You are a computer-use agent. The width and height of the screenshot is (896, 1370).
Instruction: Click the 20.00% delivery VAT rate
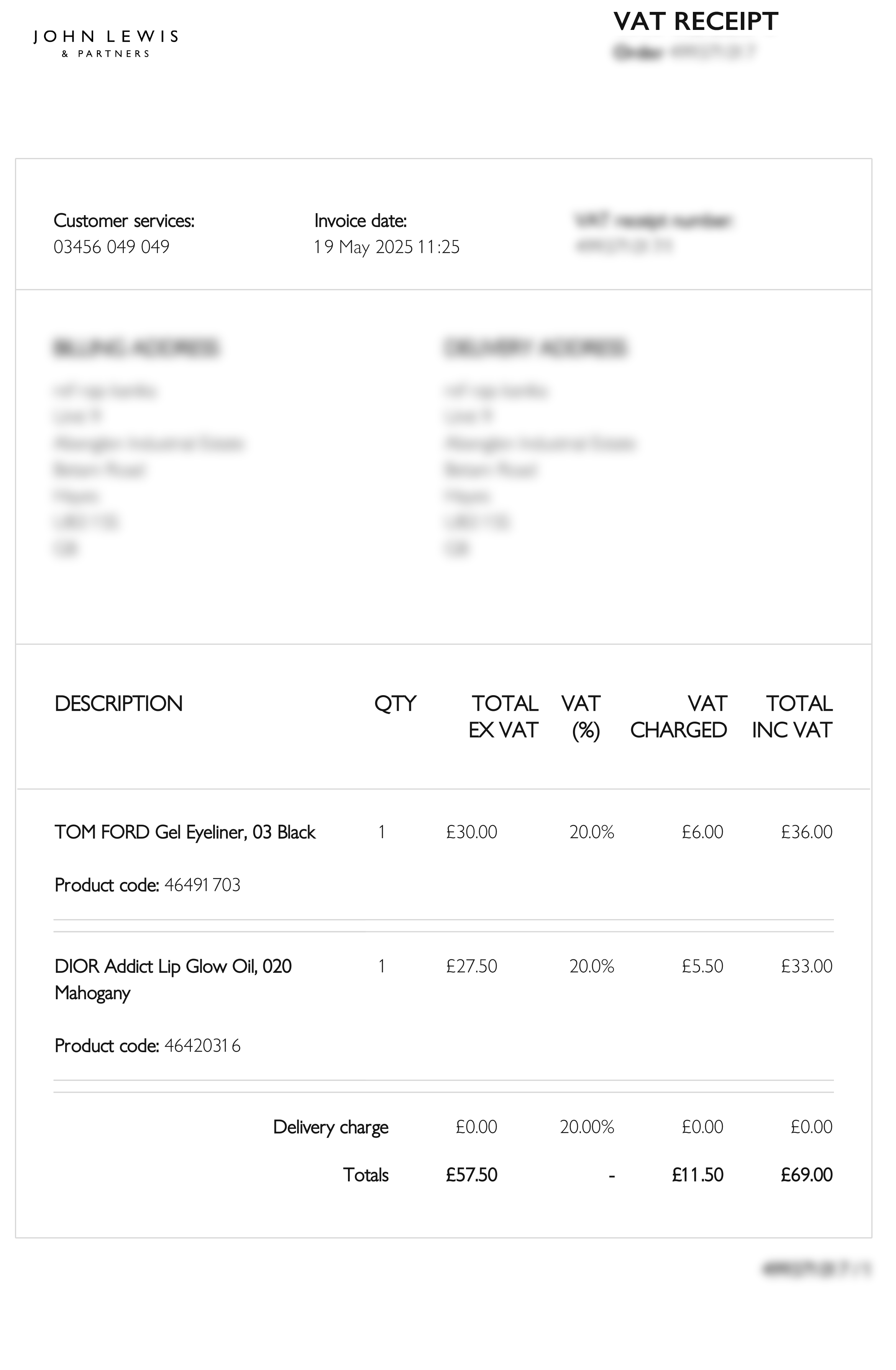click(587, 1127)
